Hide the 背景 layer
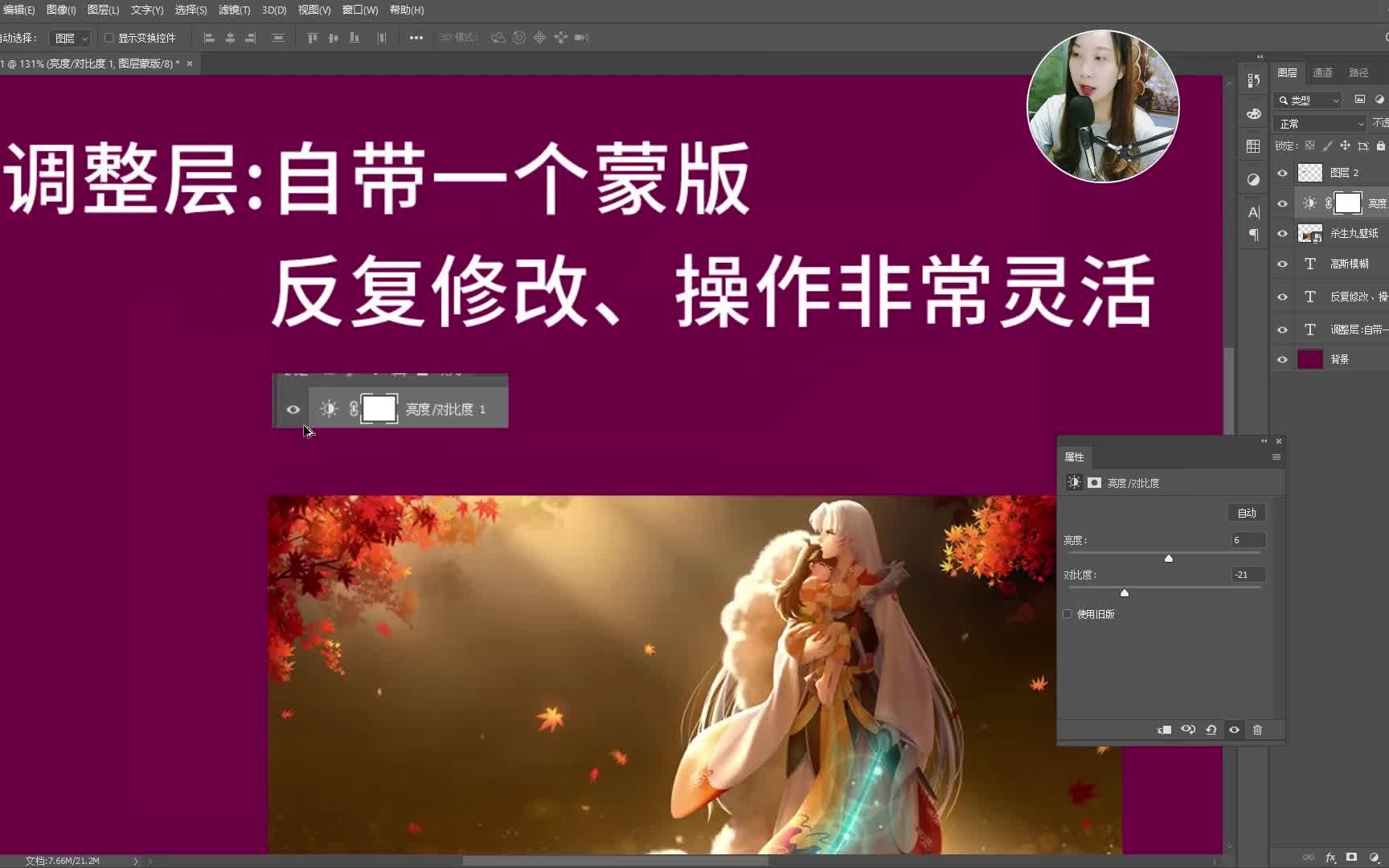Screen dimensions: 1389x868 [1282, 359]
